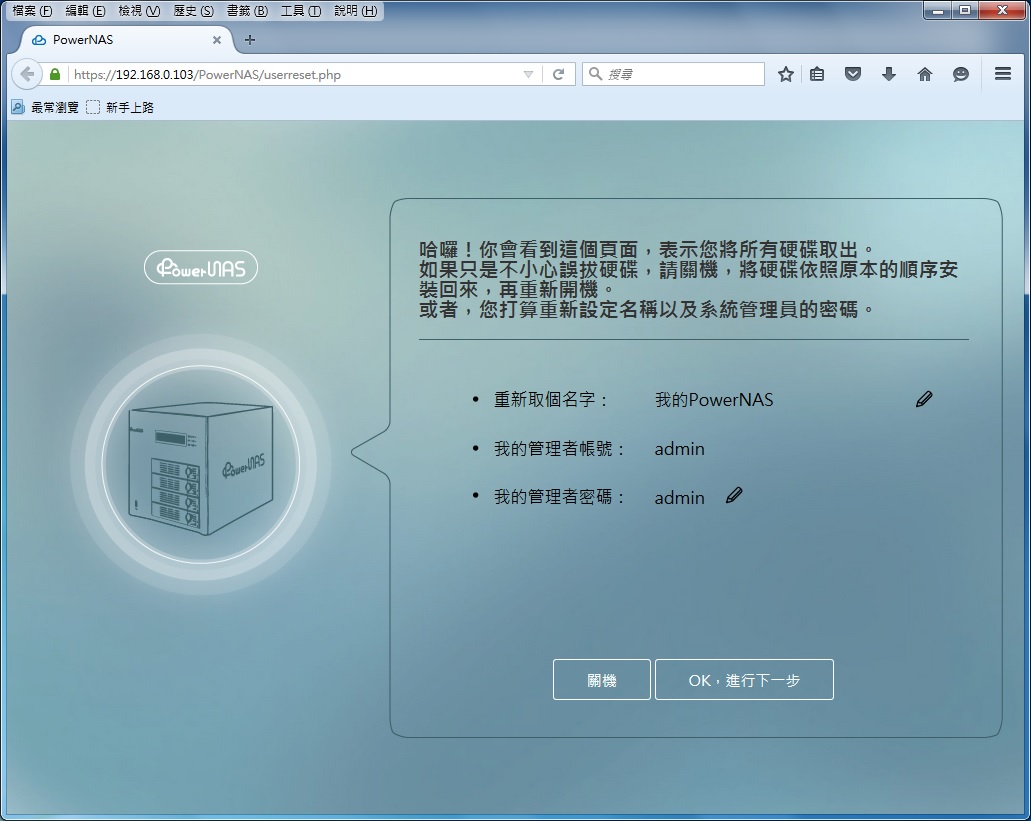Click the 關機 shutdown button
This screenshot has width=1031, height=821.
(602, 680)
